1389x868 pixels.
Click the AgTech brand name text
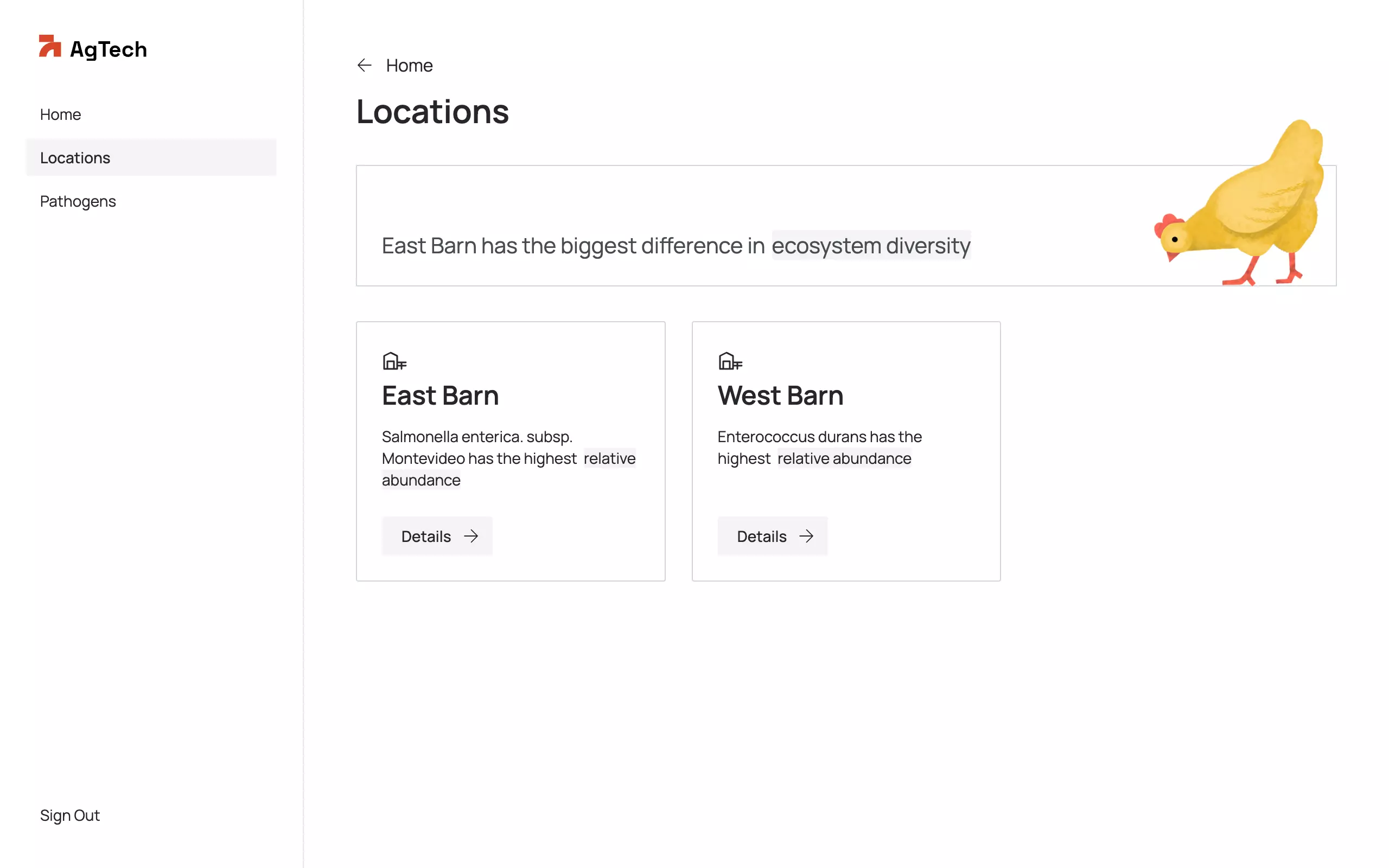(x=109, y=49)
